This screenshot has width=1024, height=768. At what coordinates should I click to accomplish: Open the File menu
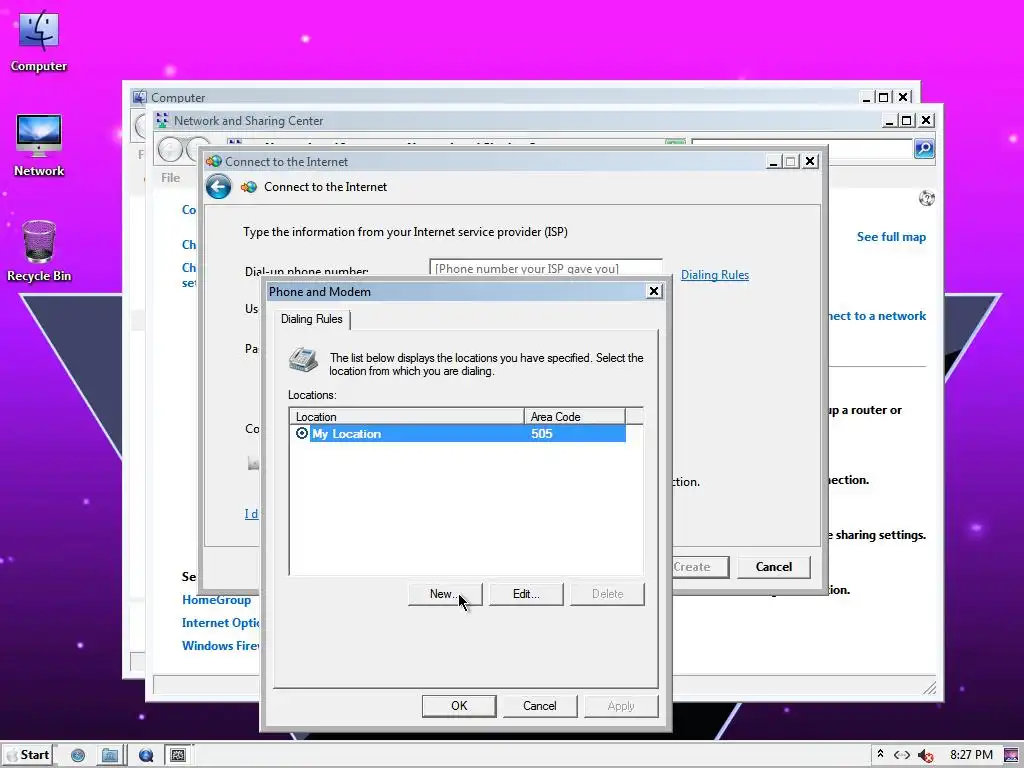170,178
